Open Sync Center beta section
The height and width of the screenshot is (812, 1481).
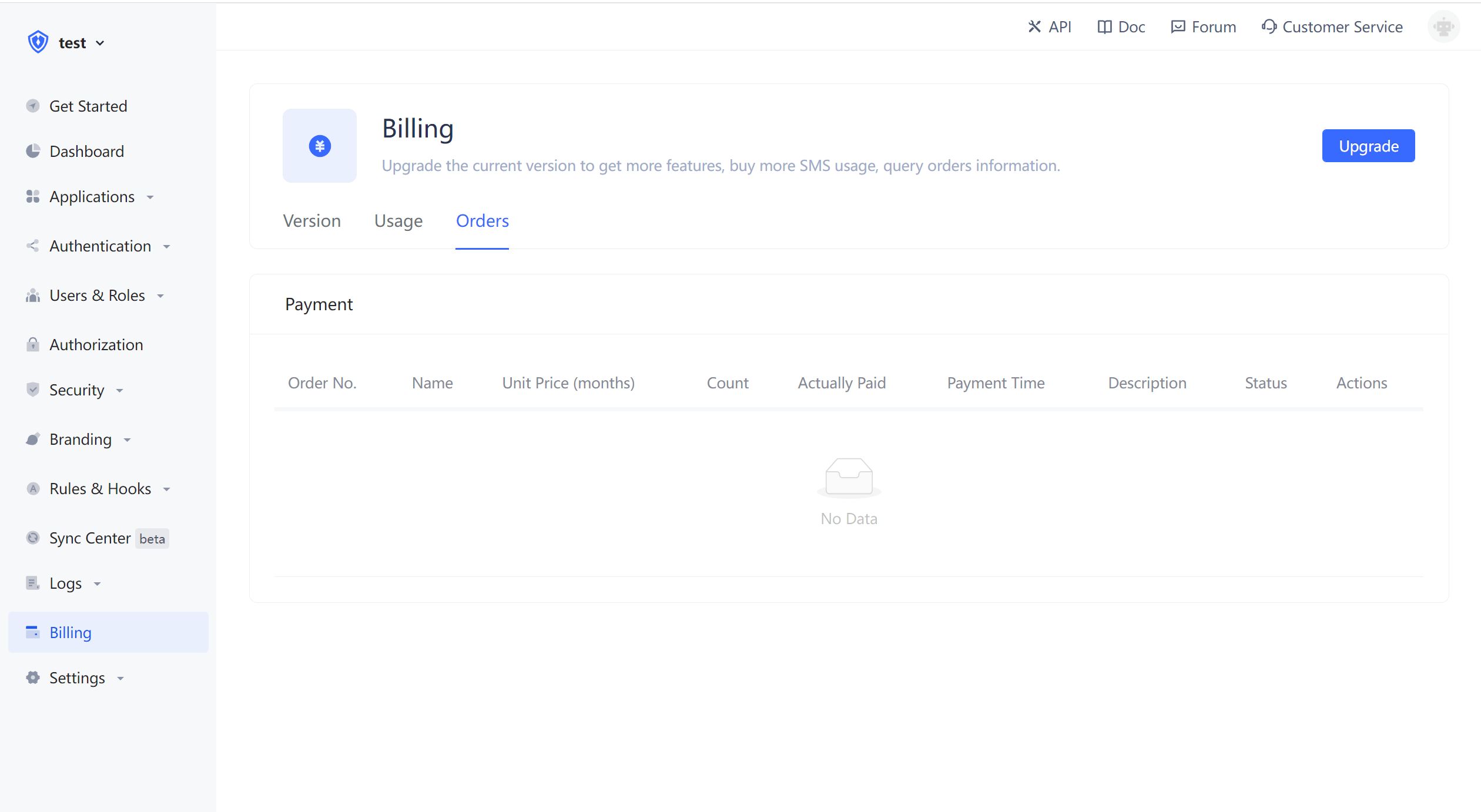[x=89, y=538]
